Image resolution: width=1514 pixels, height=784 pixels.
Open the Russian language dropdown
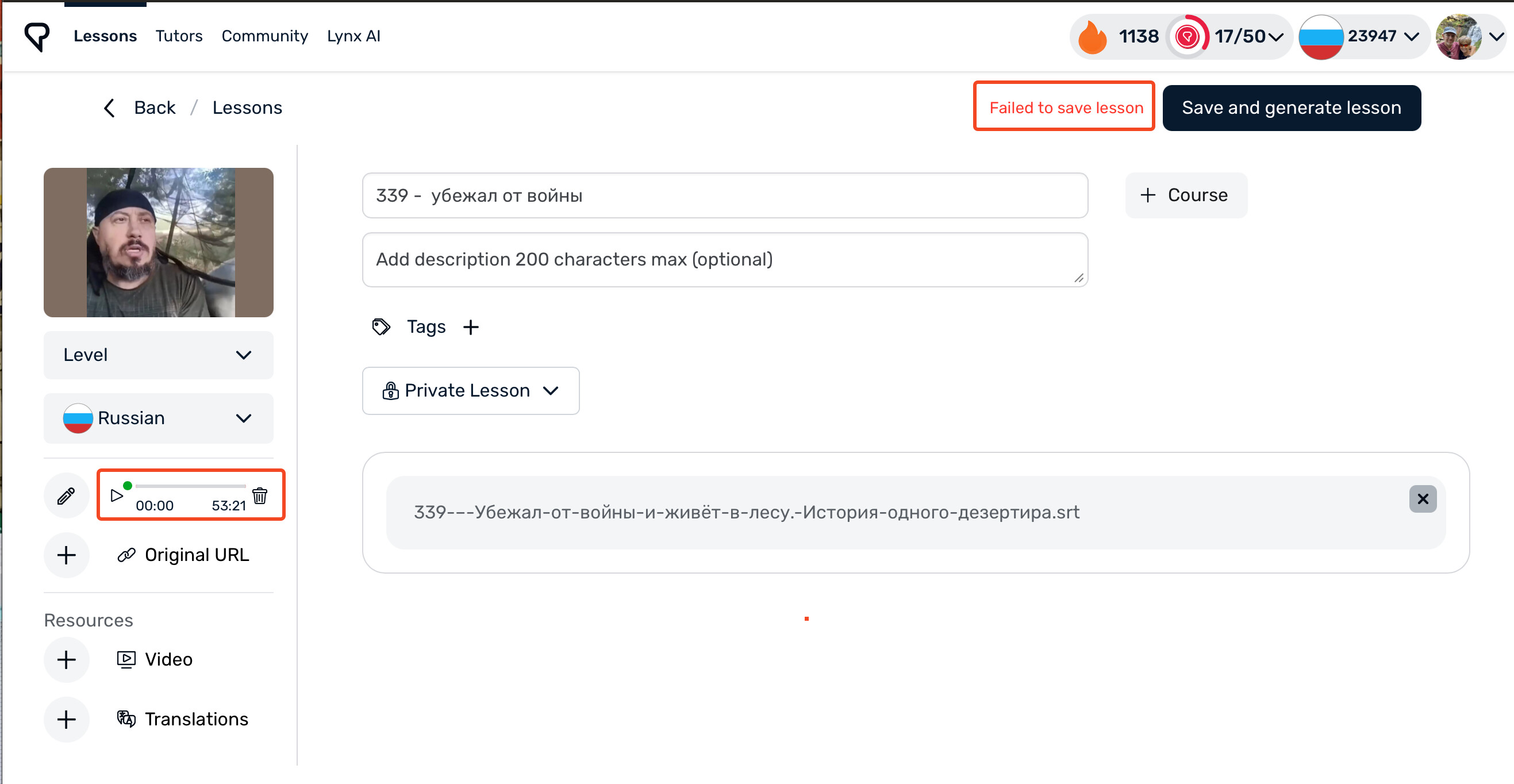[x=158, y=418]
